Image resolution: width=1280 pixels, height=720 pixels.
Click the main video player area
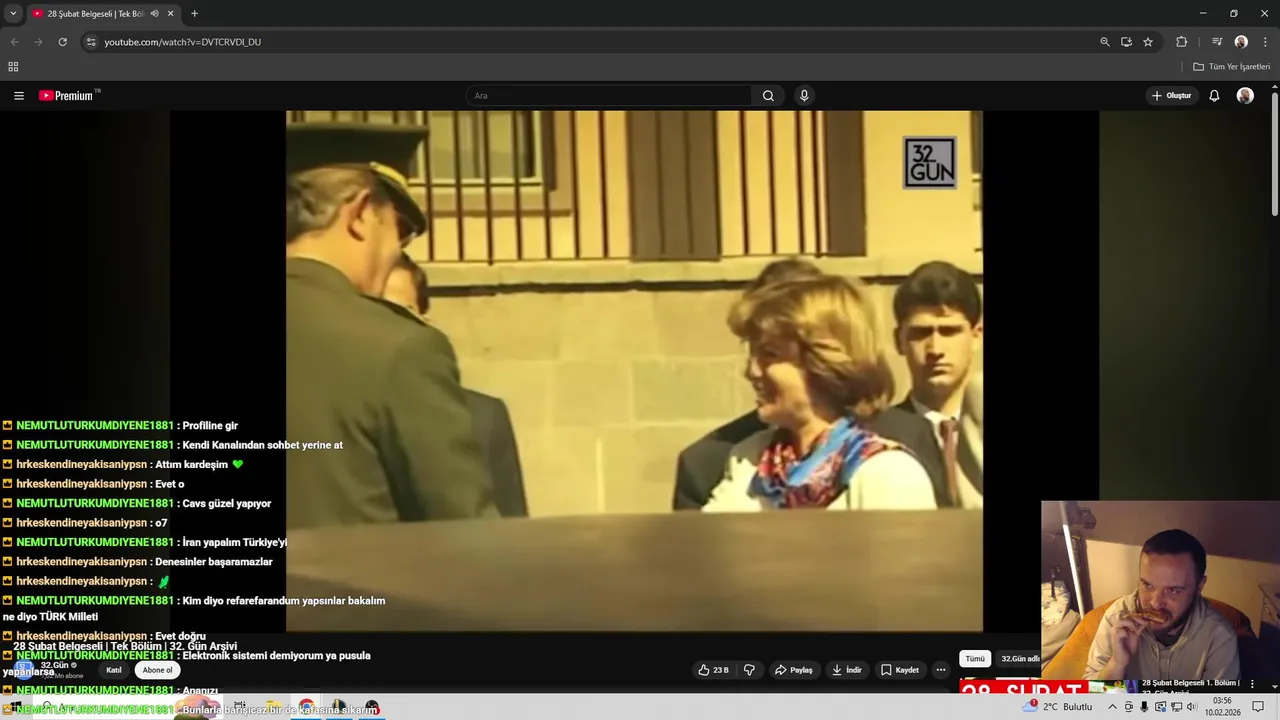634,370
